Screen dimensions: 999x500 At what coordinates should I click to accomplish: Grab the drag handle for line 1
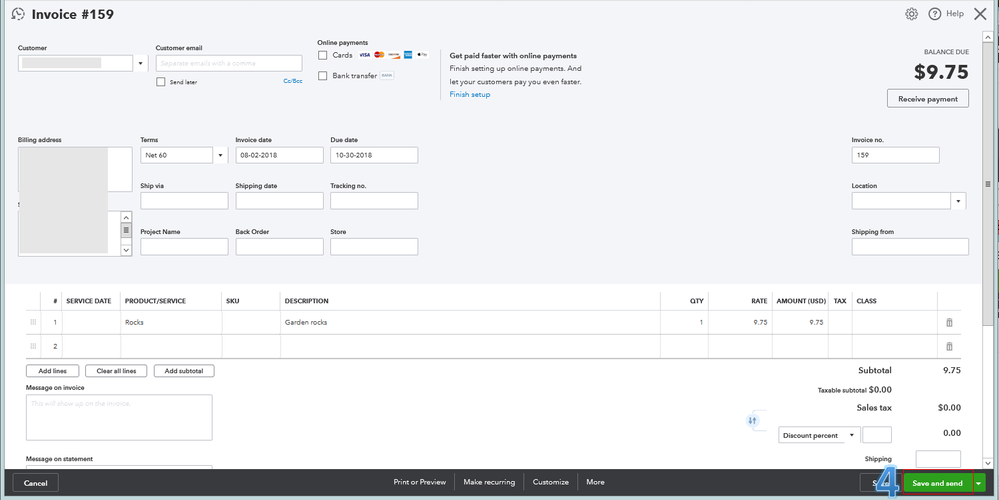pyautogui.click(x=33, y=322)
